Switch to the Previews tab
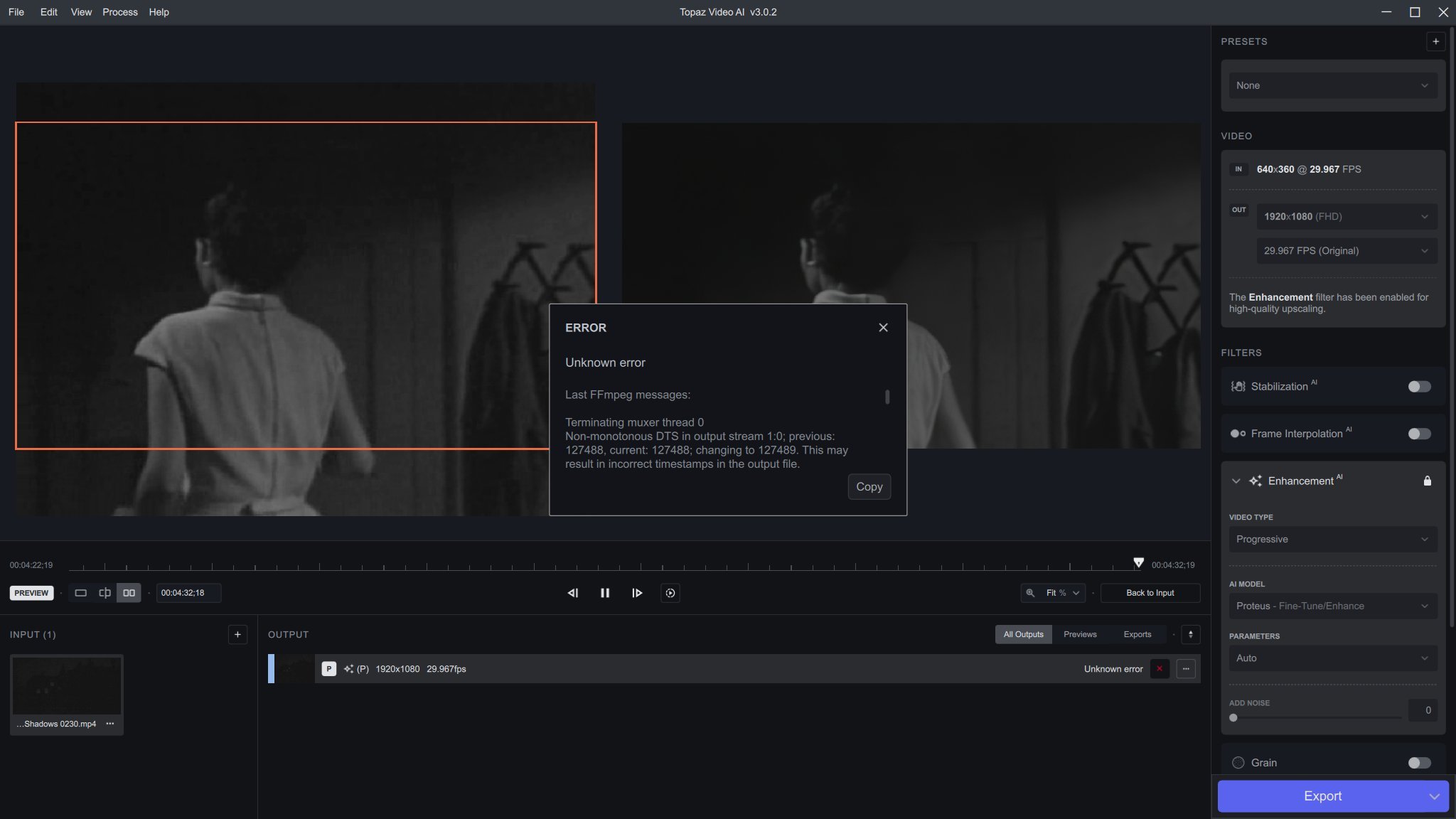The image size is (1456, 819). pyautogui.click(x=1079, y=634)
